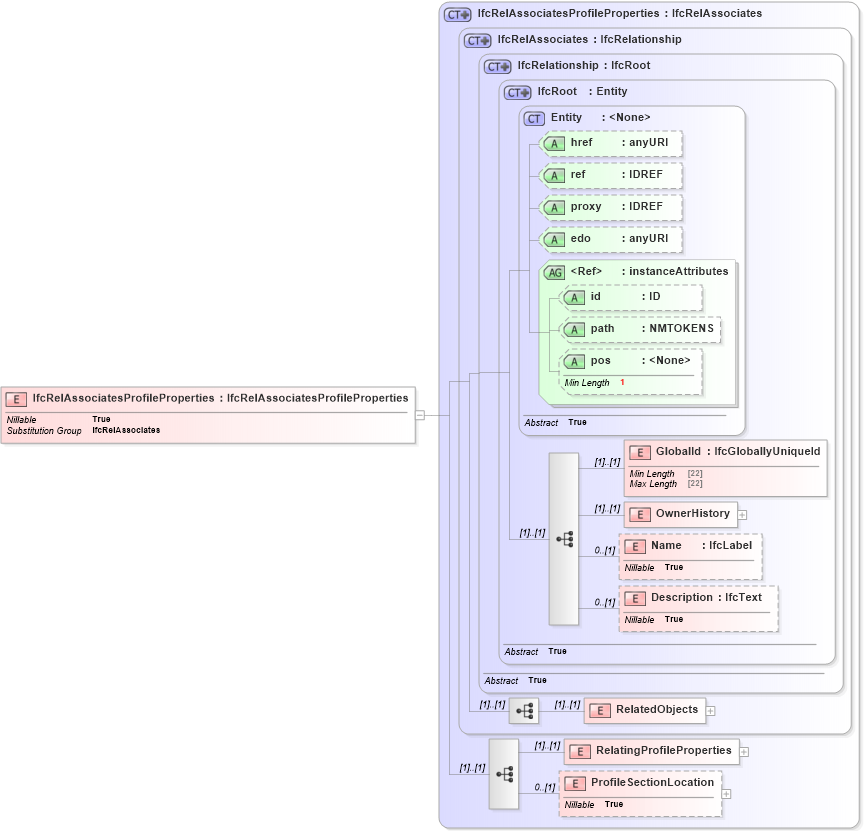864x831 pixels.
Task: Collapse the IfcRelAssociatesProfileProperties root box
Action: pyautogui.click(x=421, y=414)
